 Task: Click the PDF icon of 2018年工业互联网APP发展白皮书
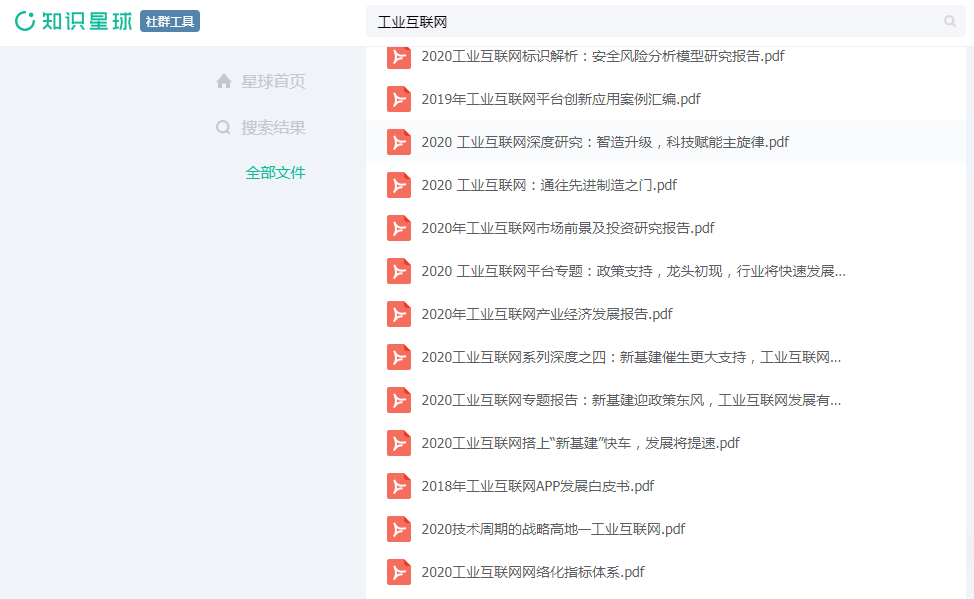(x=399, y=485)
